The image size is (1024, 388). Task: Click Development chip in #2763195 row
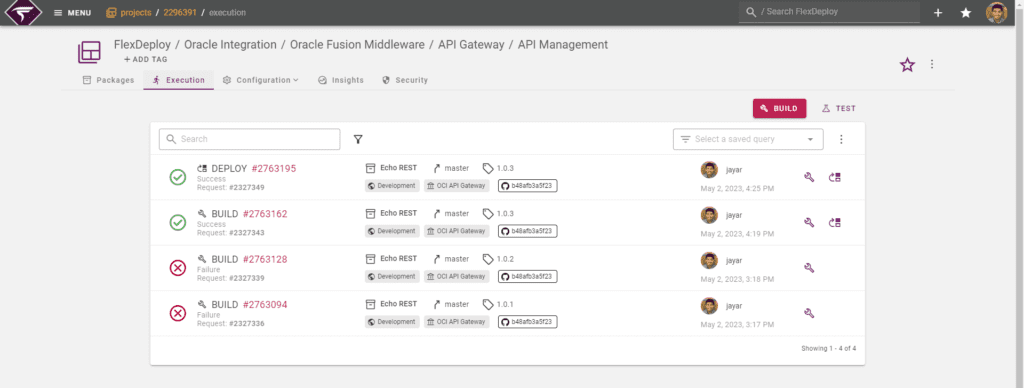click(x=392, y=186)
